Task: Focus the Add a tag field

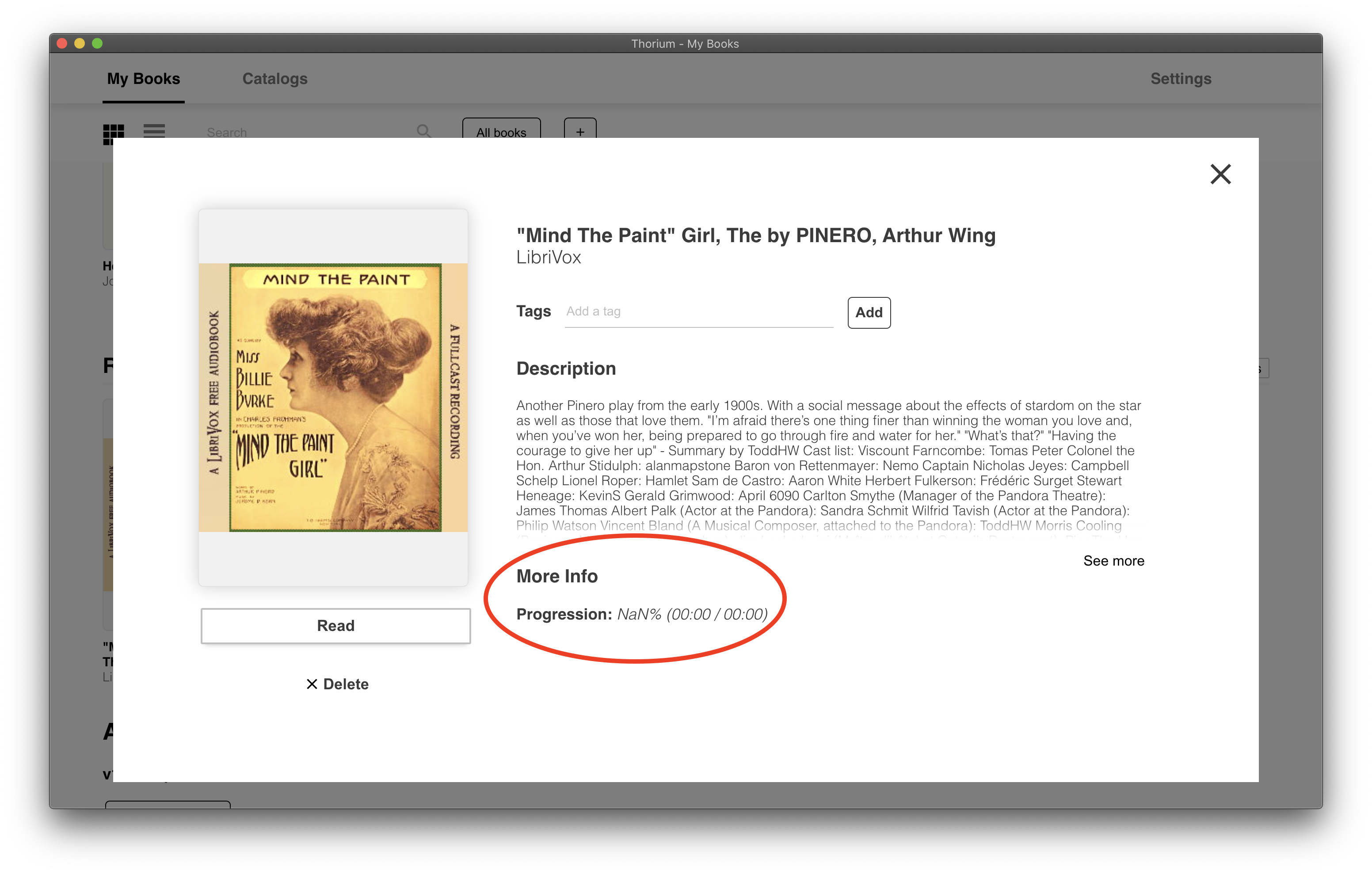Action: (x=698, y=312)
